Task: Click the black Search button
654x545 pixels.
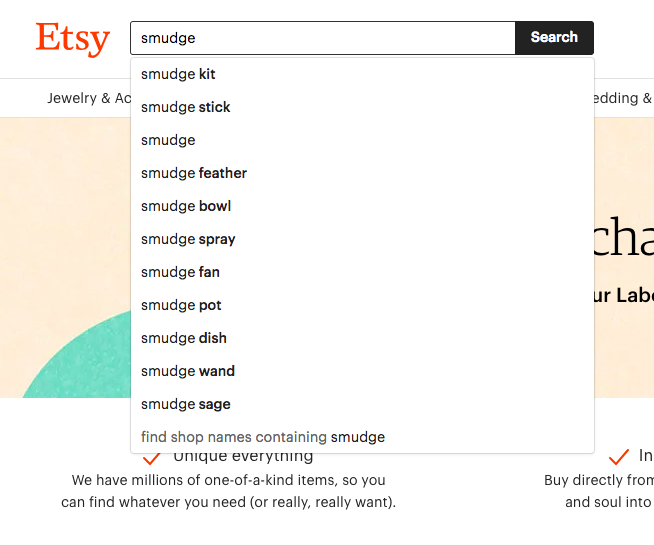Action: coord(554,38)
